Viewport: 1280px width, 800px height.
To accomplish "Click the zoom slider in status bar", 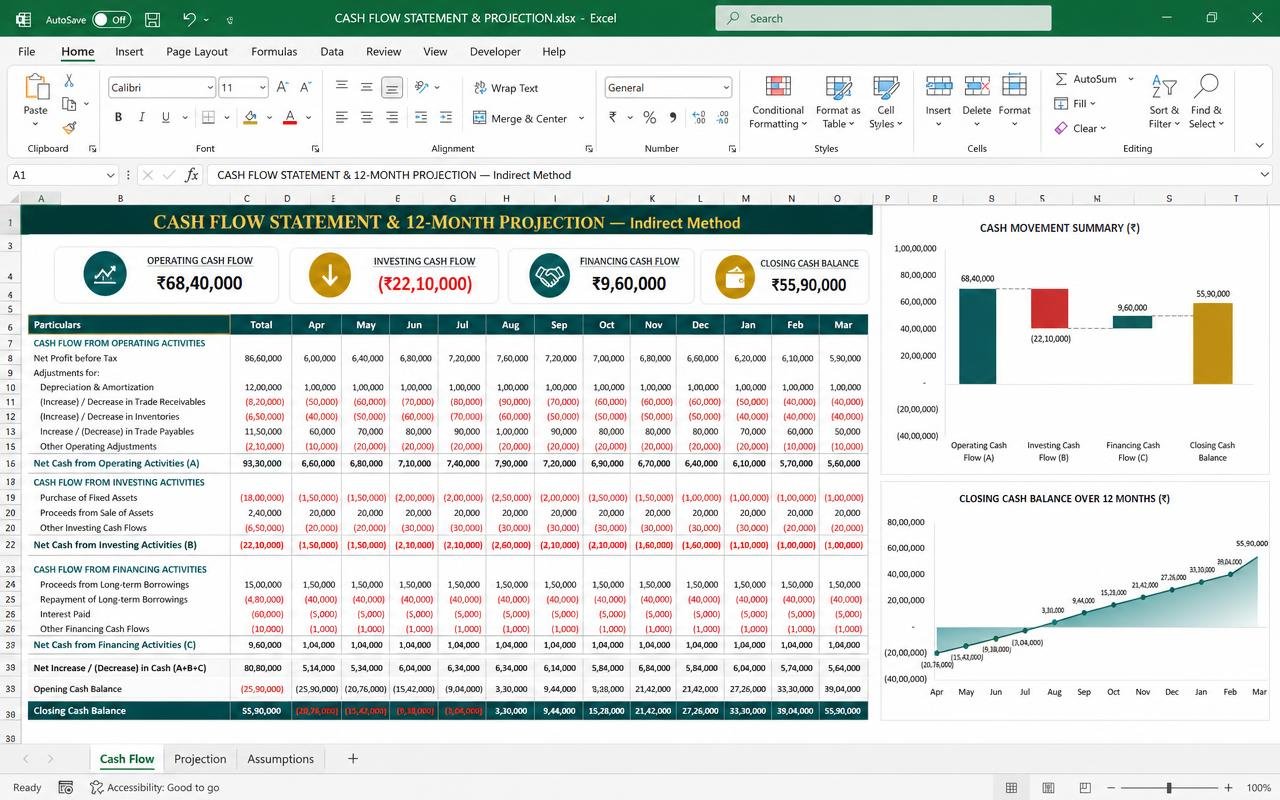I will click(1169, 788).
